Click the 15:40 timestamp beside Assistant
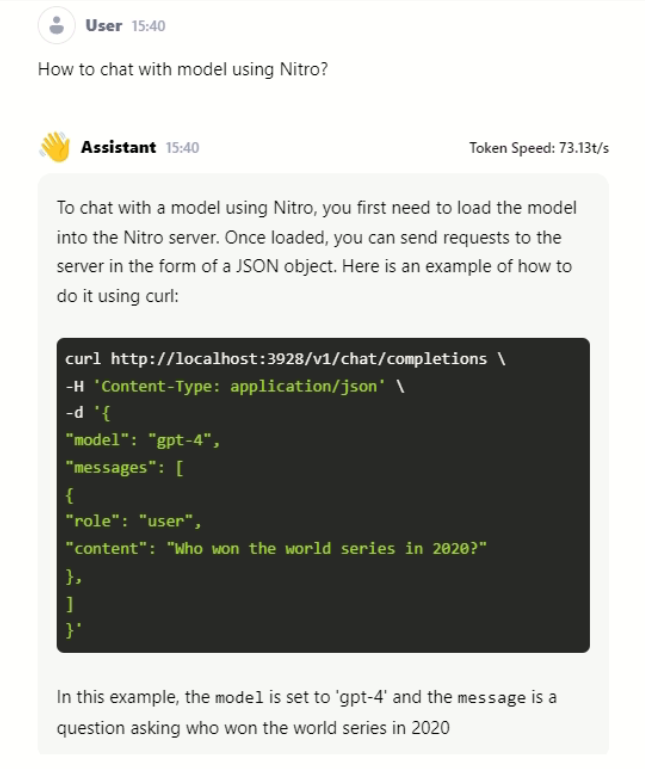The width and height of the screenshot is (645, 769). pos(183,148)
